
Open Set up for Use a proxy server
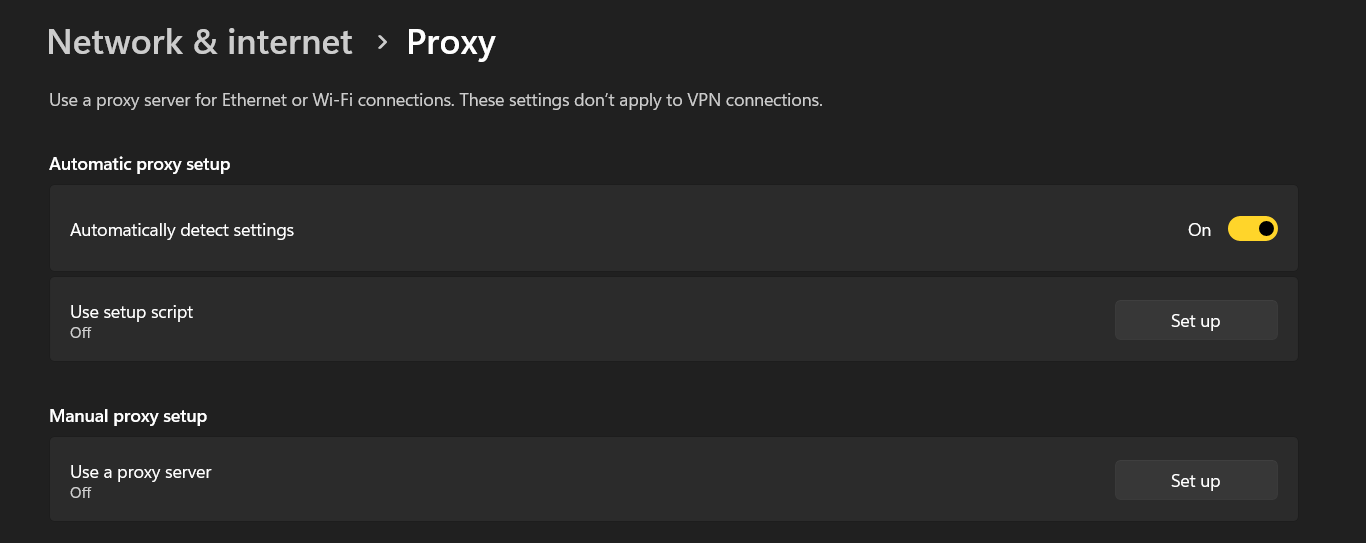tap(1195, 481)
